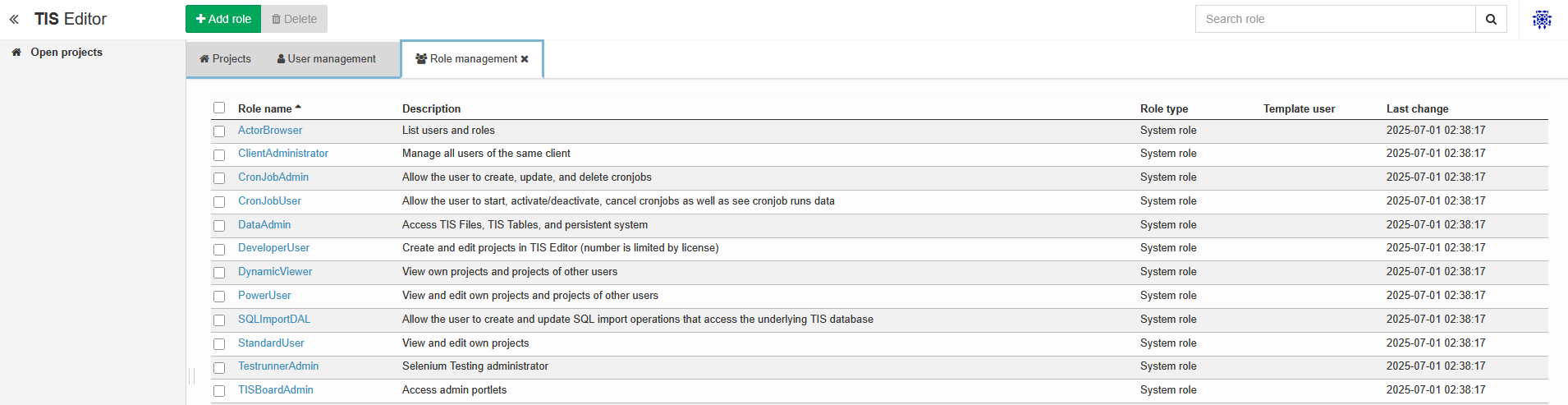Open the ClientAdministrator role link
This screenshot has height=405, width=1568.
pos(283,154)
